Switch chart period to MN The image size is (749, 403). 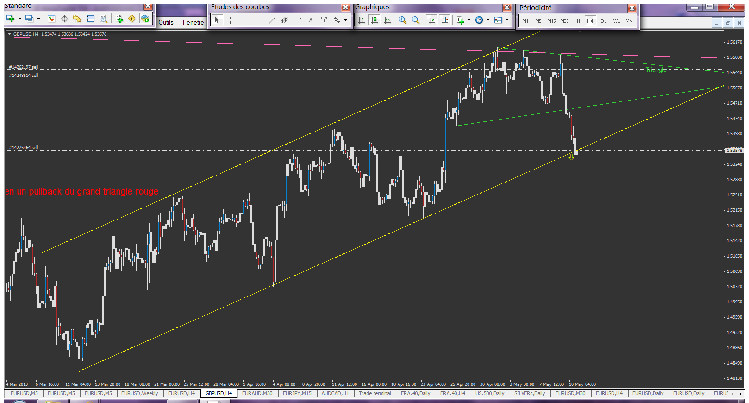pyautogui.click(x=629, y=21)
